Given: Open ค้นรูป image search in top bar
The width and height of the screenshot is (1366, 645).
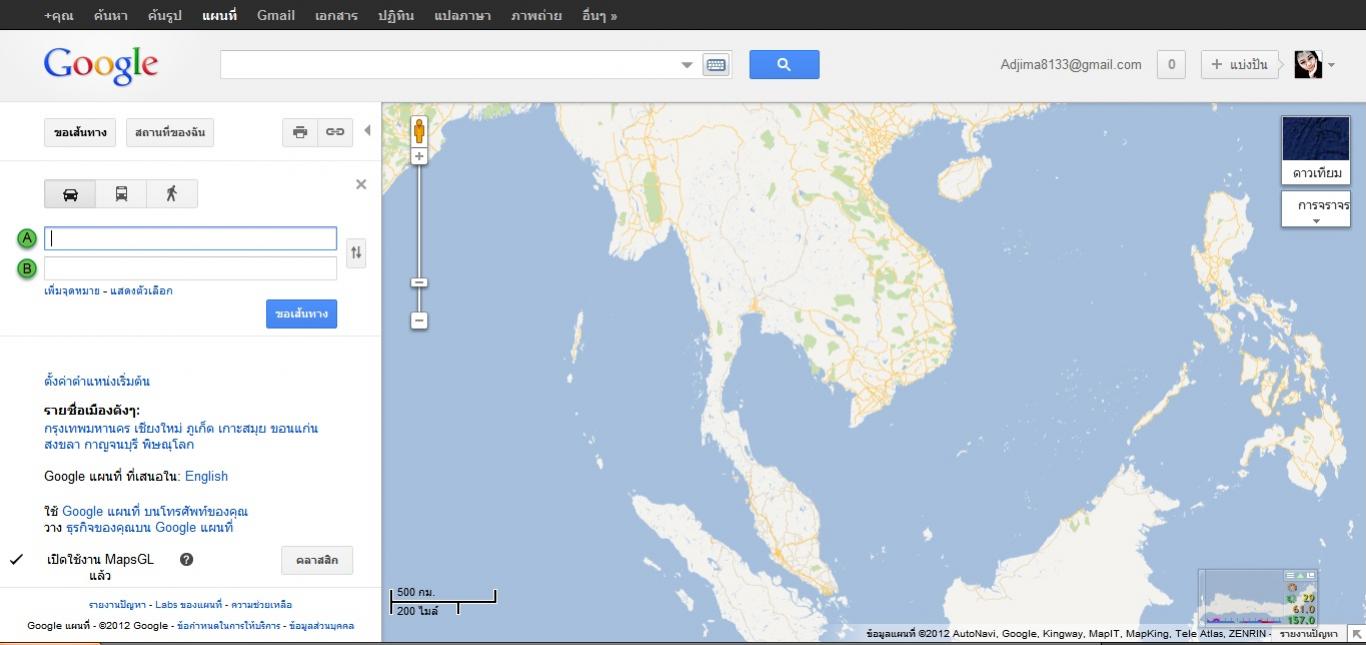Looking at the screenshot, I should tap(165, 15).
